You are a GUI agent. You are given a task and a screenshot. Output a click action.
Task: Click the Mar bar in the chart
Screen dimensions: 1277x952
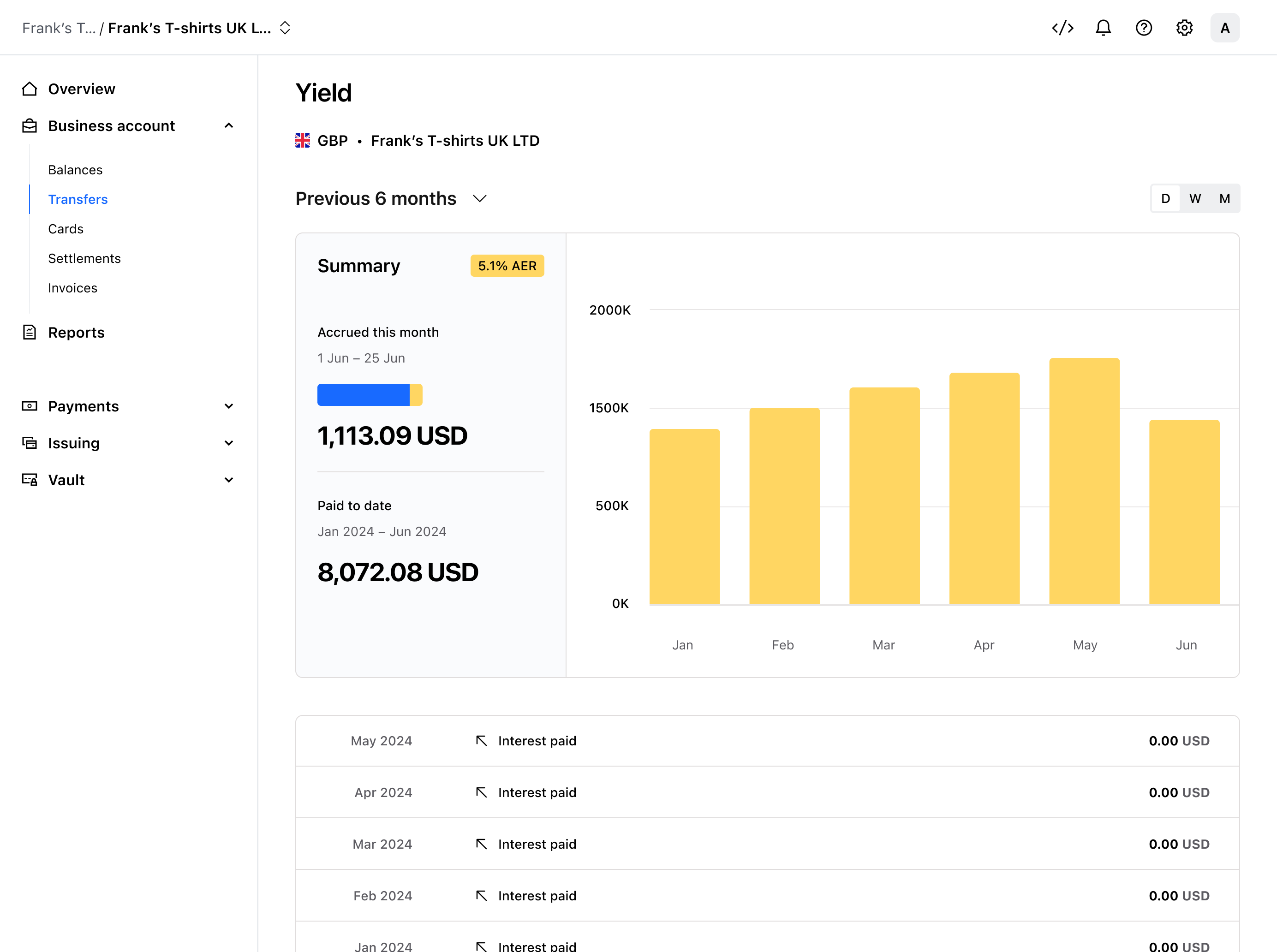884,495
